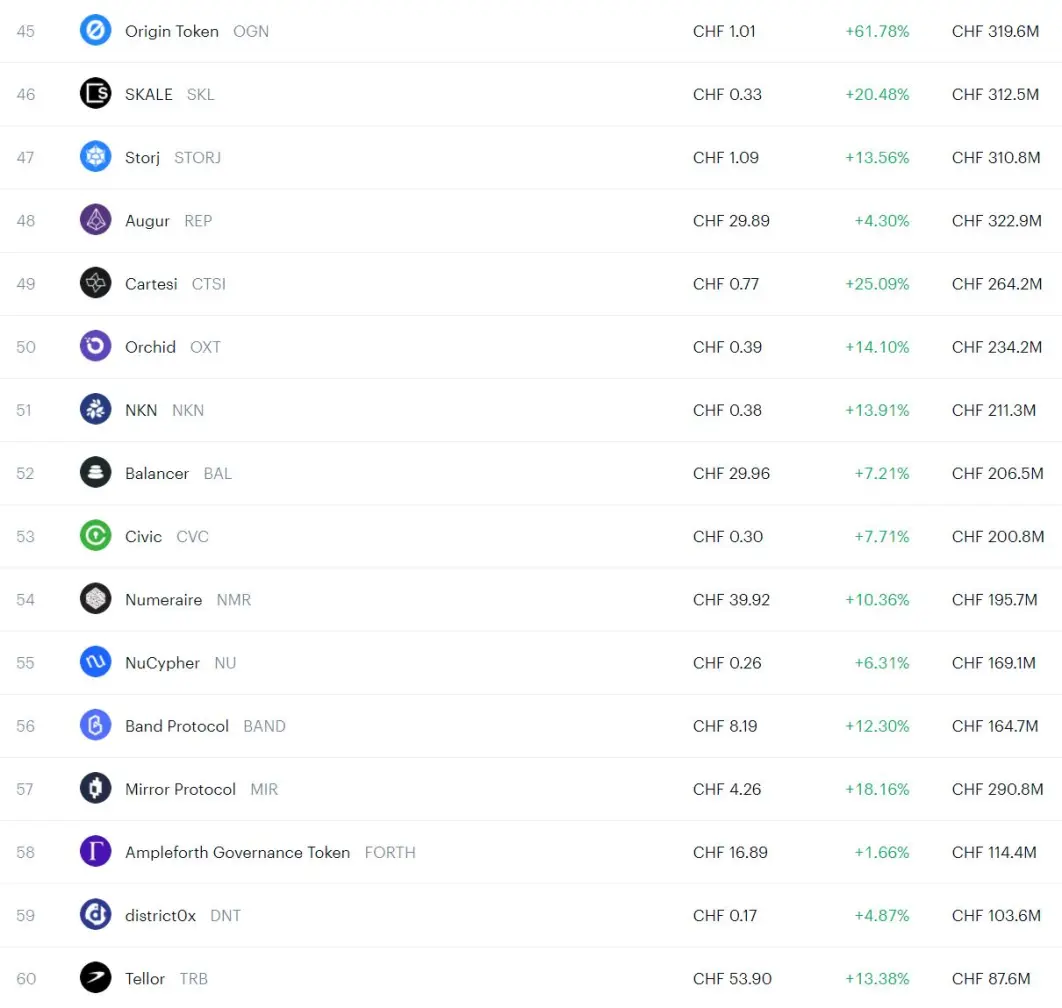The width and height of the screenshot is (1062, 1008).
Task: Select the Ampleforth Governance Token icon
Action: (x=95, y=852)
